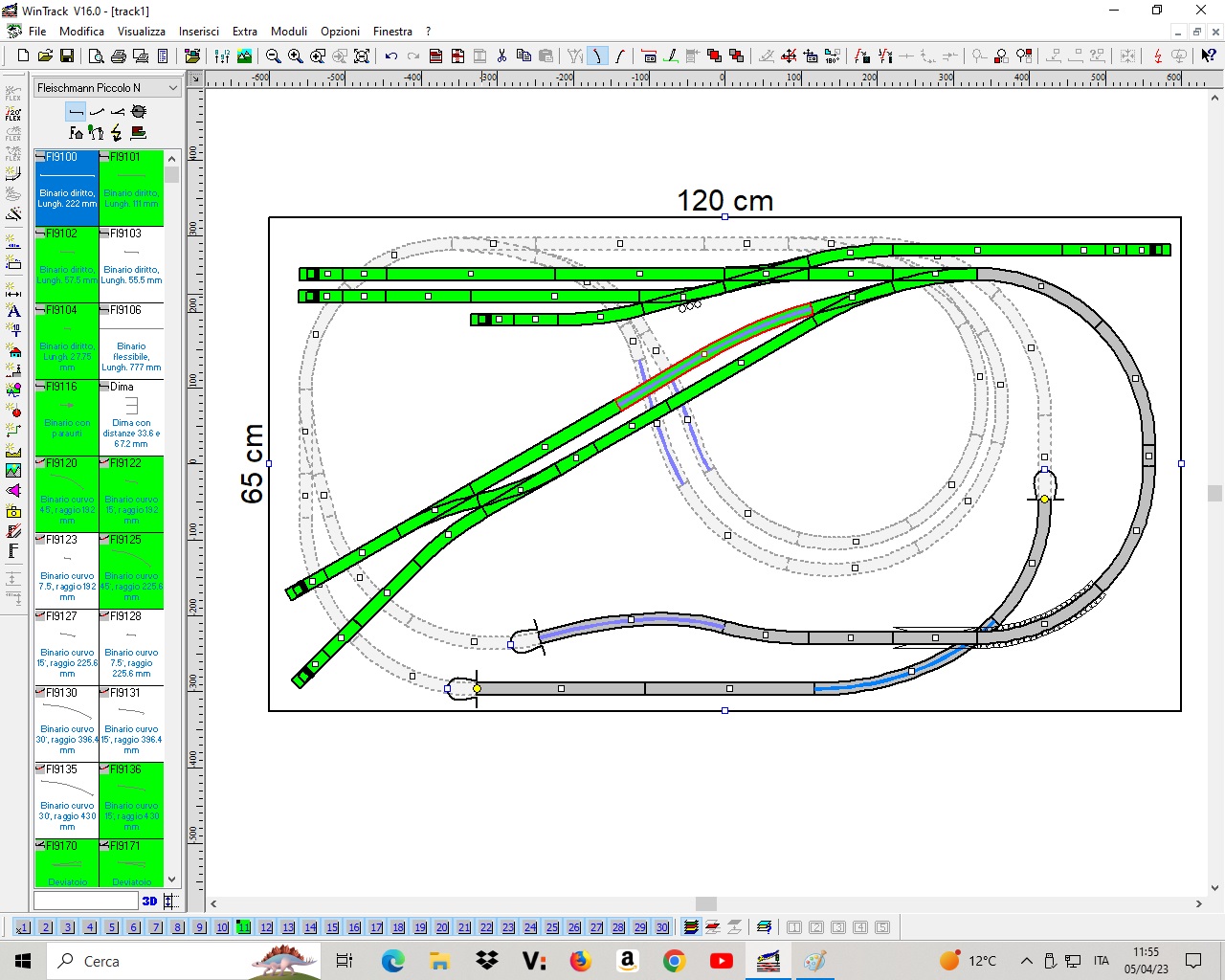Toggle layer 11 in the layer bar
The height and width of the screenshot is (980, 1225).
(x=244, y=927)
